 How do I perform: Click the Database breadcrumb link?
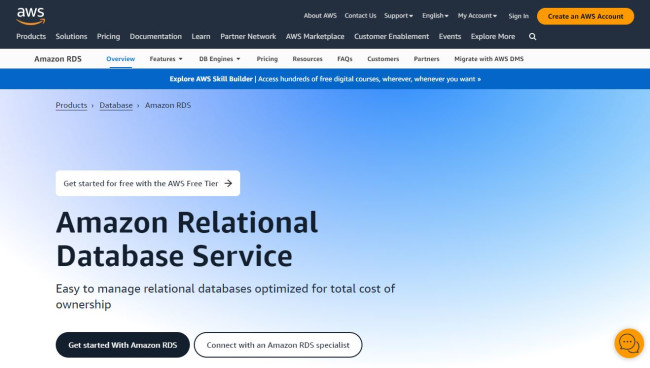tap(116, 105)
